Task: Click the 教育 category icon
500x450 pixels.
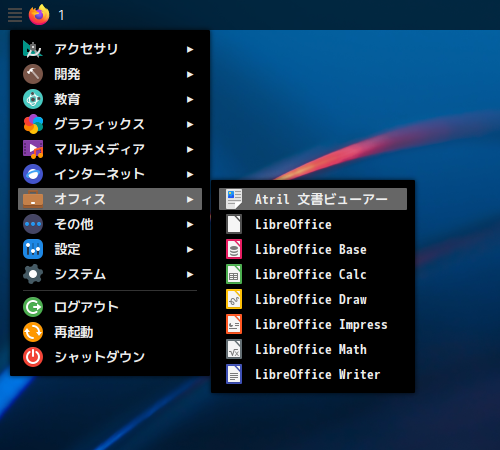Action: [x=33, y=99]
